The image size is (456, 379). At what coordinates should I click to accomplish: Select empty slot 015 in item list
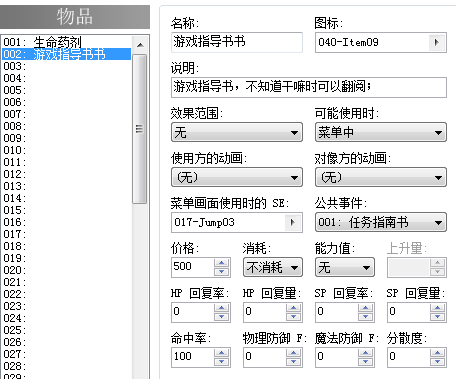[x=66, y=210]
